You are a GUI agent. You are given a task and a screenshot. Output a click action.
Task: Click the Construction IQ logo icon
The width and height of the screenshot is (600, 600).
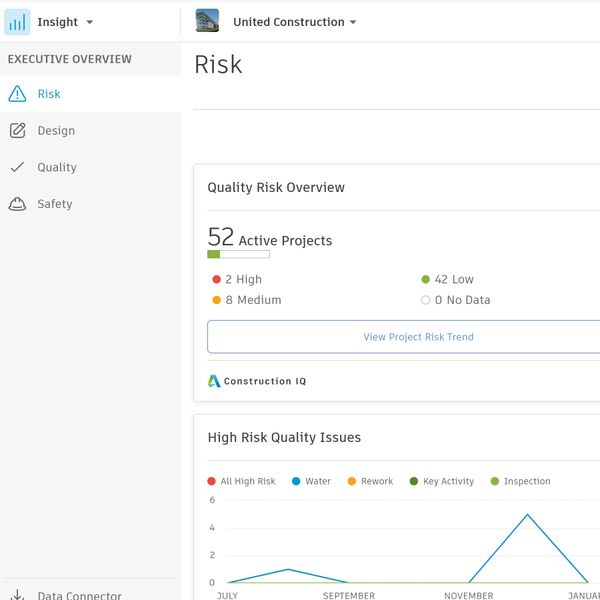(214, 381)
